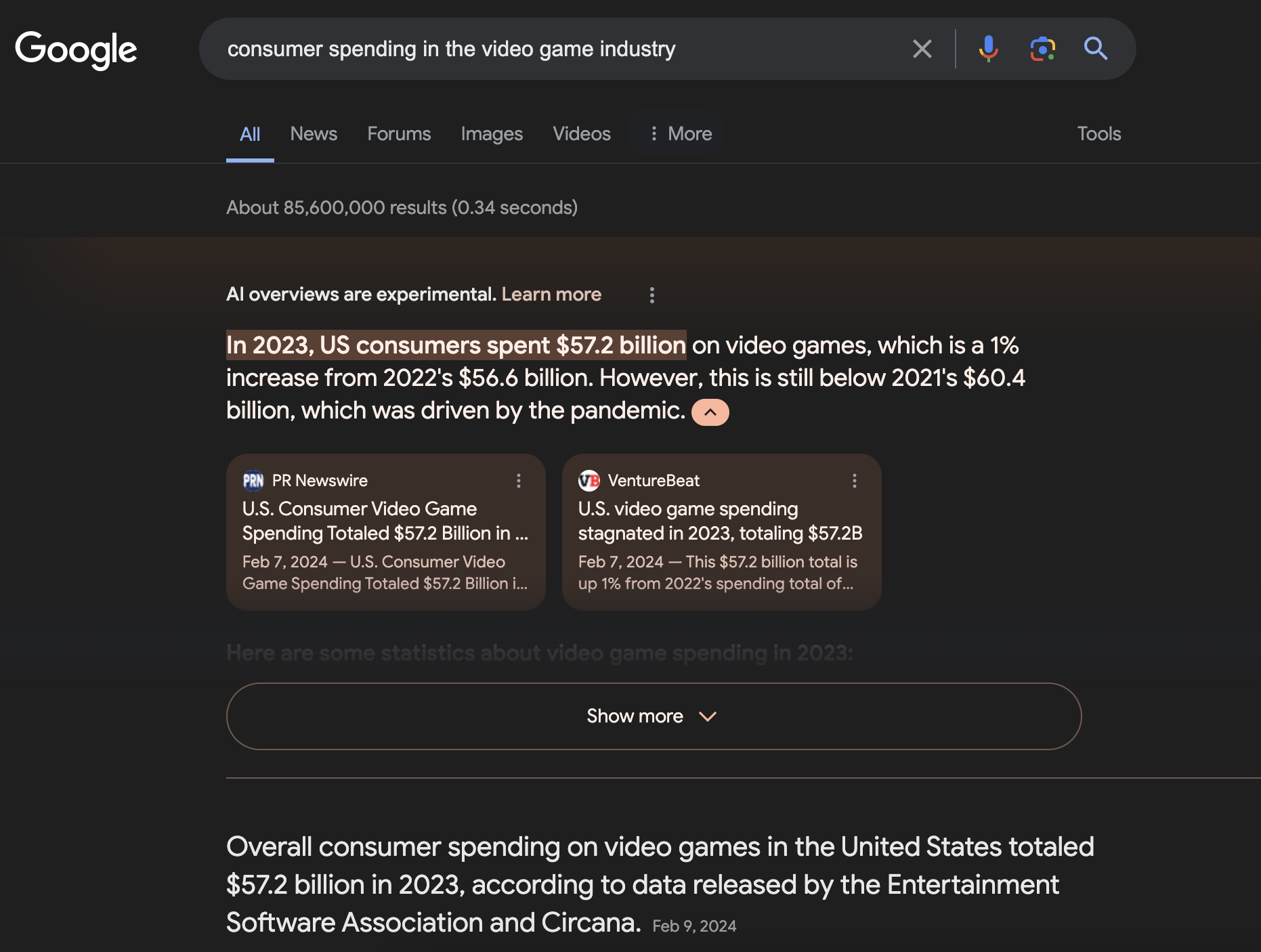Switch to the Images tab
This screenshot has width=1261, height=952.
(492, 134)
